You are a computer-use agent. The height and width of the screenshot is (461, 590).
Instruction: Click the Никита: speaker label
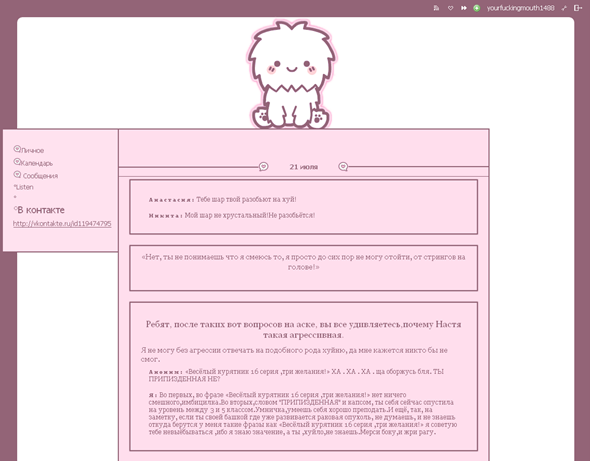click(x=166, y=216)
